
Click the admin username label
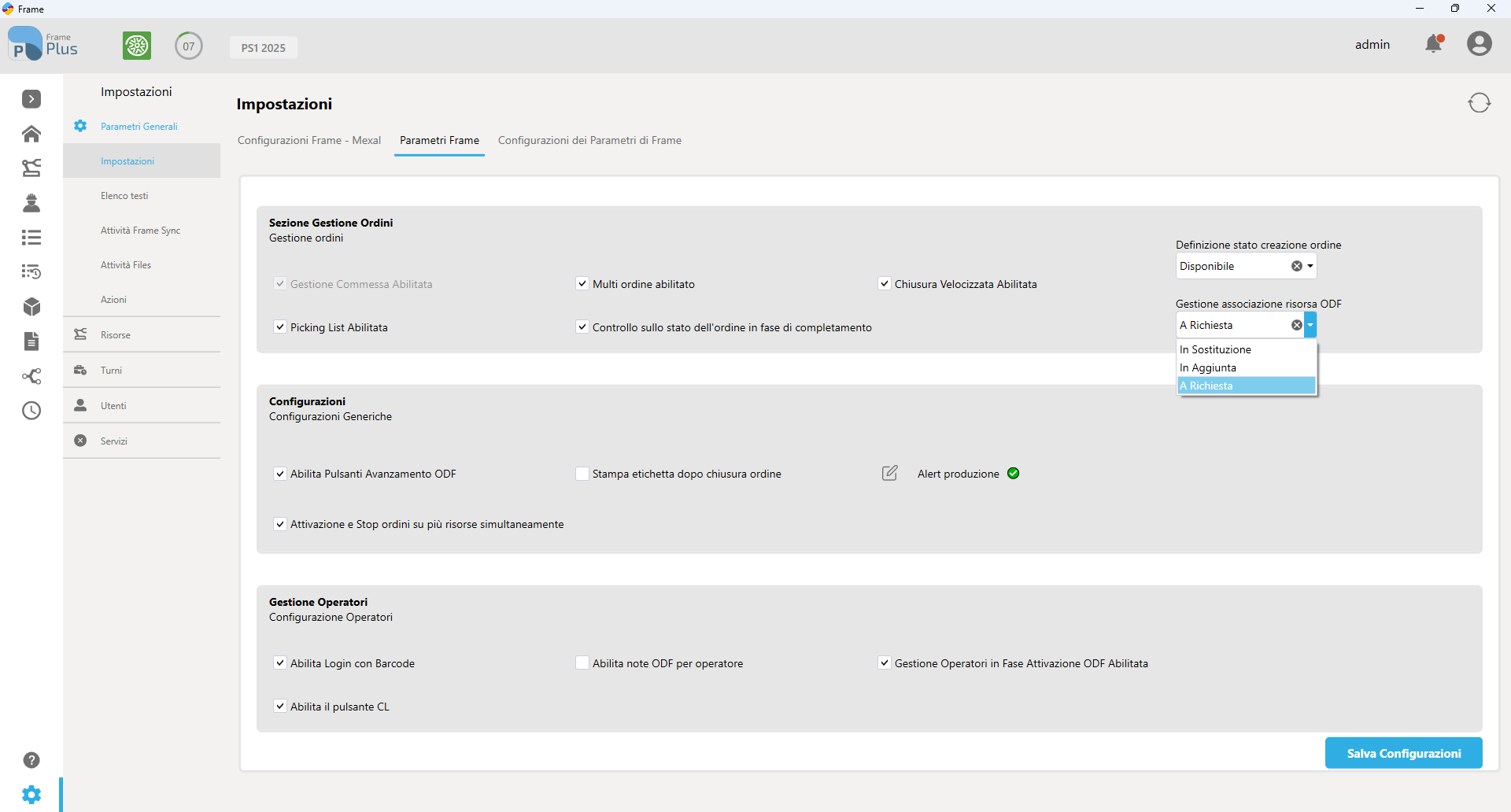(1372, 44)
